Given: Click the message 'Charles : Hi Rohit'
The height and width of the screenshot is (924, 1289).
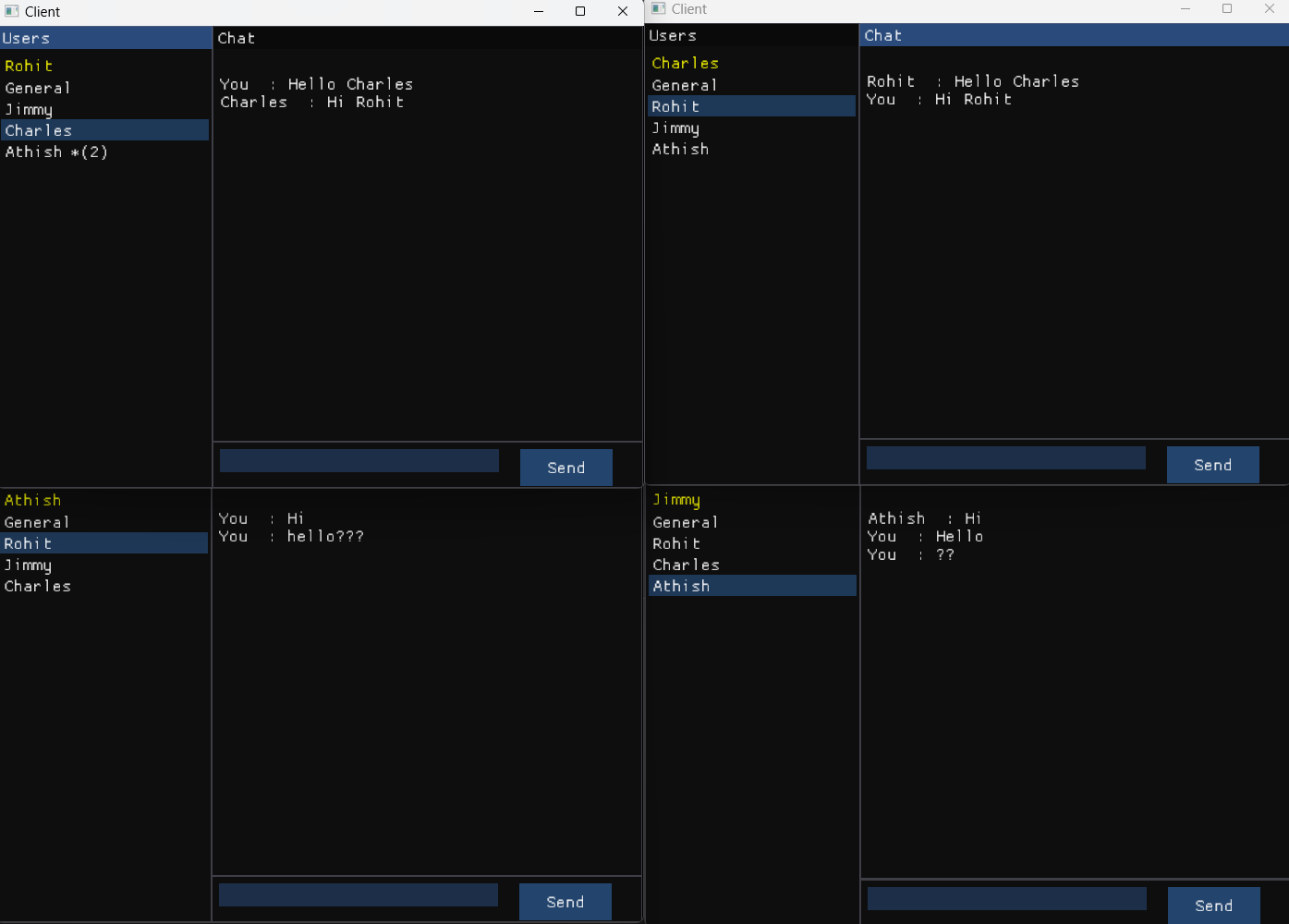Looking at the screenshot, I should coord(311,102).
